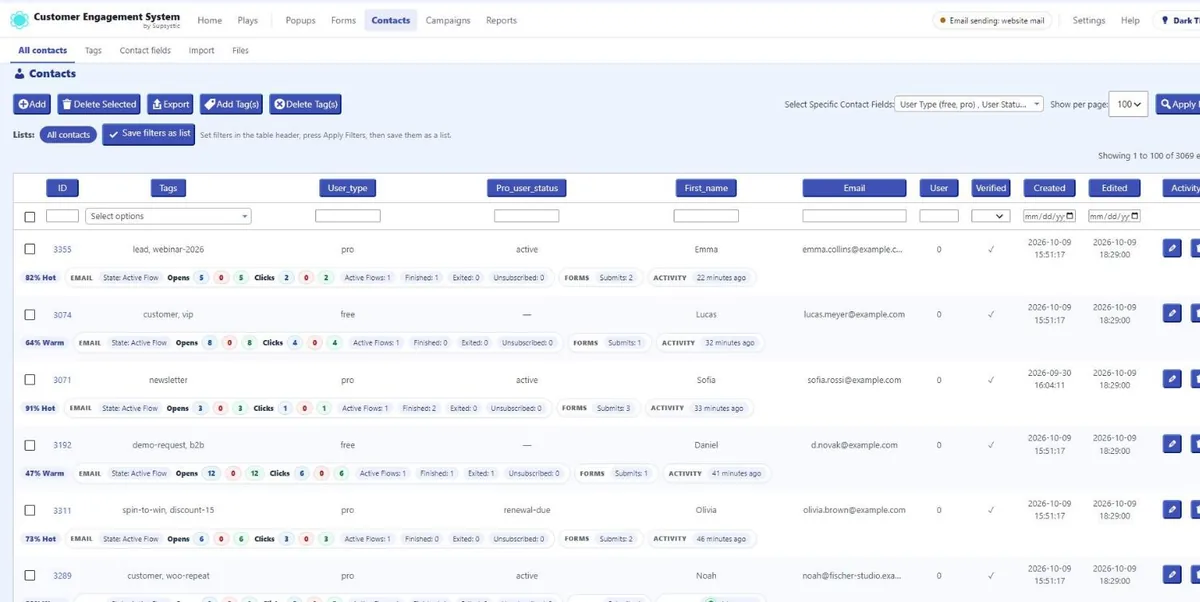This screenshot has height=602, width=1200.
Task: Open the edit pencil icon on Noah's row
Action: click(x=1172, y=575)
